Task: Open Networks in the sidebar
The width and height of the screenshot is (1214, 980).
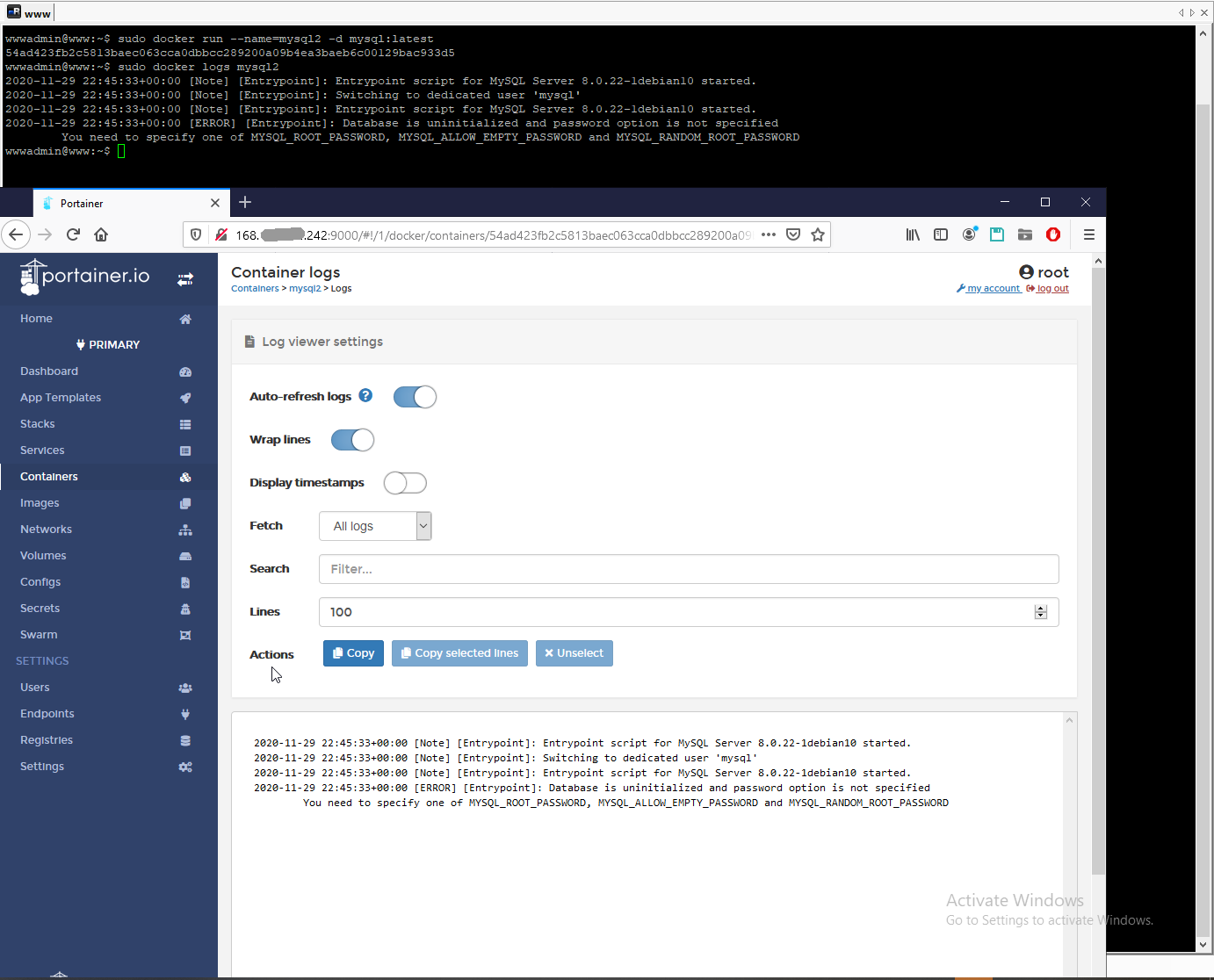Action: point(46,530)
